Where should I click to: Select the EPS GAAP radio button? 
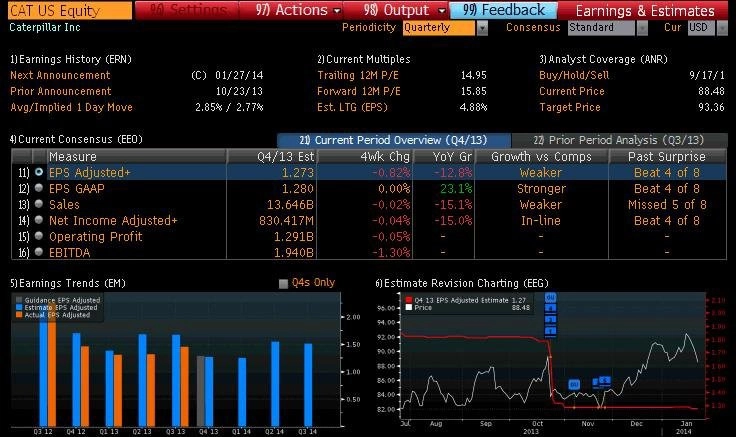(x=39, y=188)
